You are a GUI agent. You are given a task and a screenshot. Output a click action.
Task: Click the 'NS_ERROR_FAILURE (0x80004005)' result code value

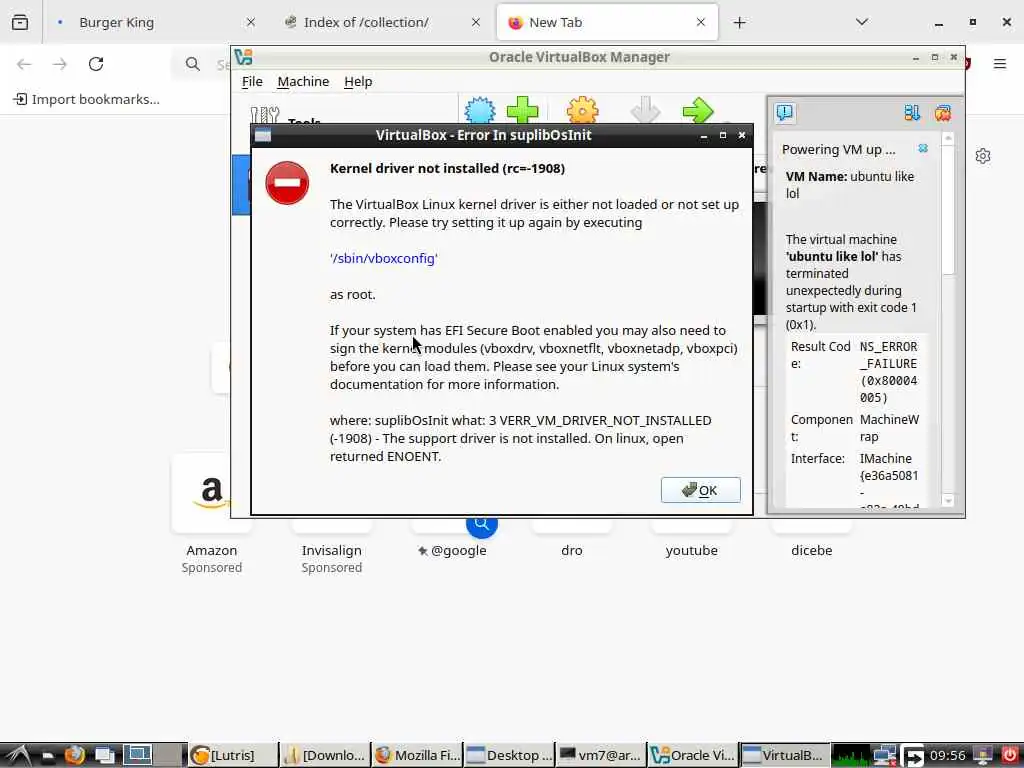coord(889,372)
